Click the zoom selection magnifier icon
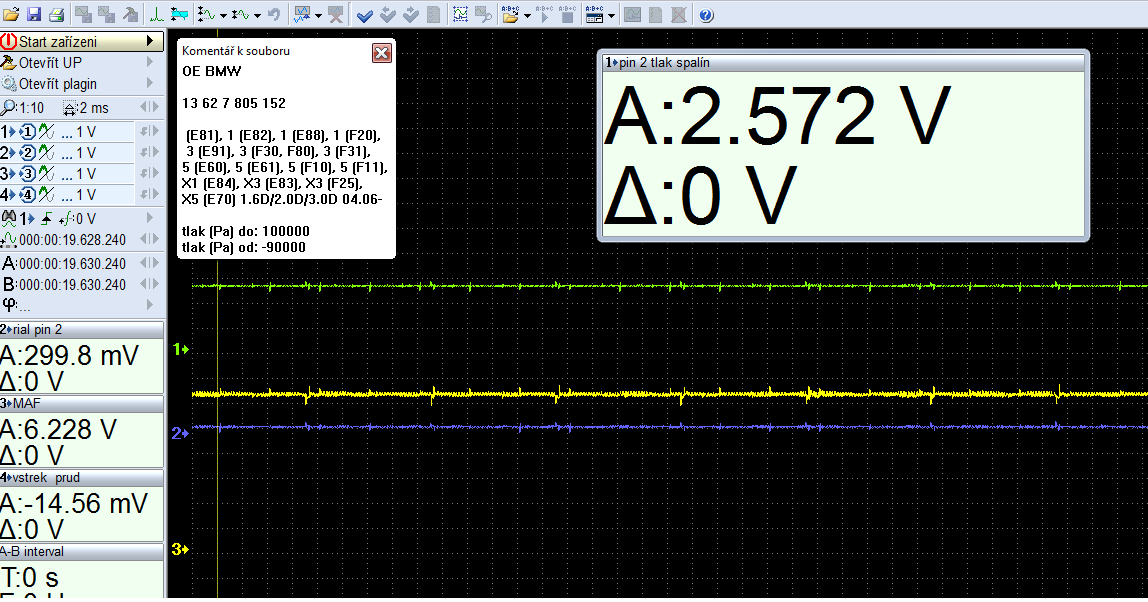Image resolution: width=1148 pixels, height=602 pixels. pos(483,14)
